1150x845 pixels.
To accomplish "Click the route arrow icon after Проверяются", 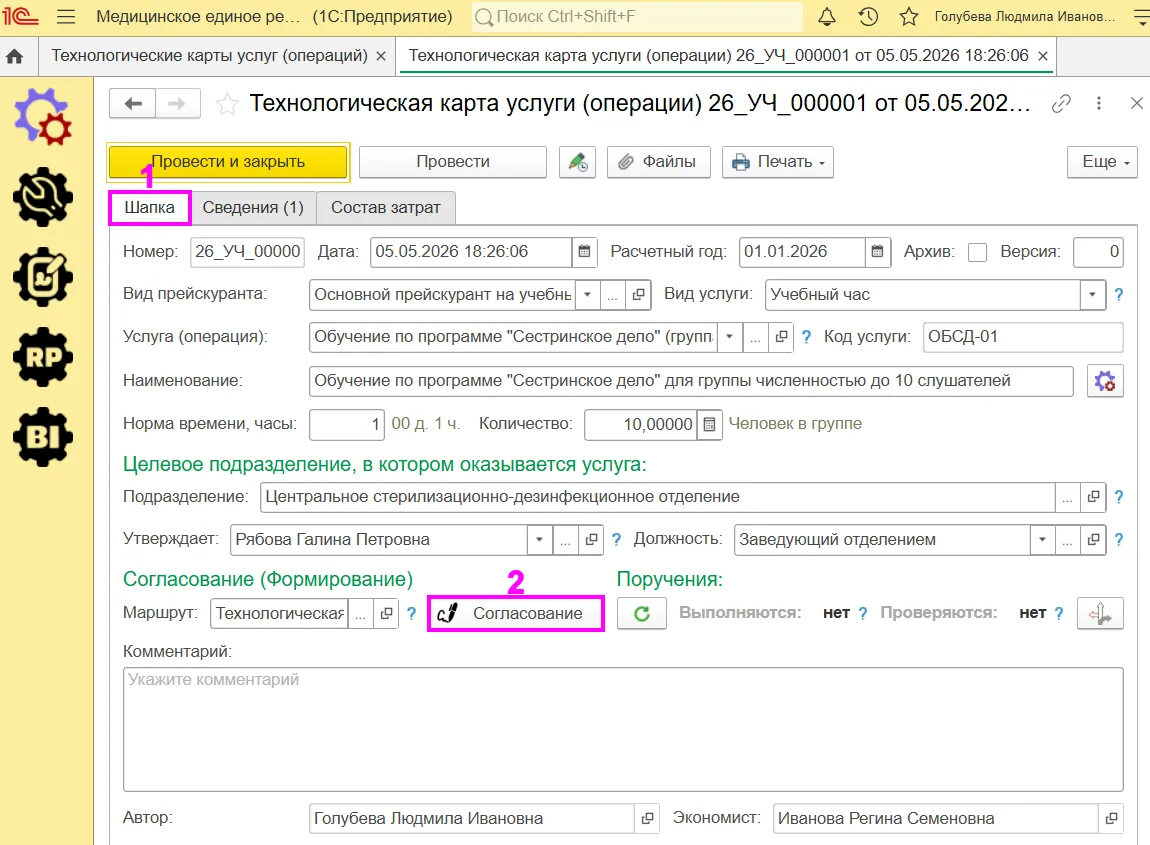I will coord(1099,613).
